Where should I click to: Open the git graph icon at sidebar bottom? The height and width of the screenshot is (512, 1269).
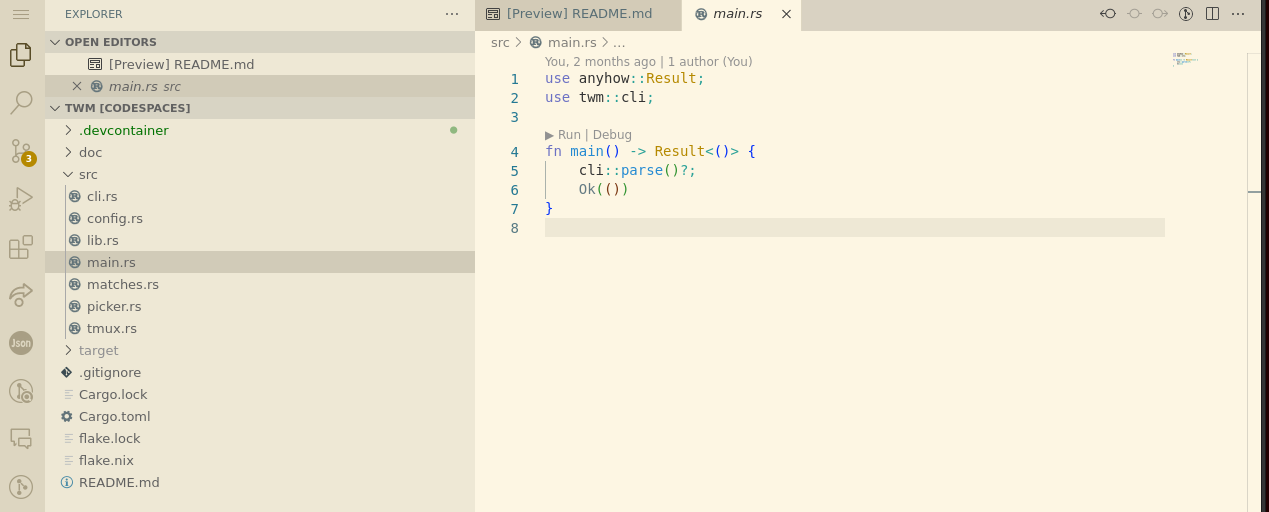pos(21,487)
